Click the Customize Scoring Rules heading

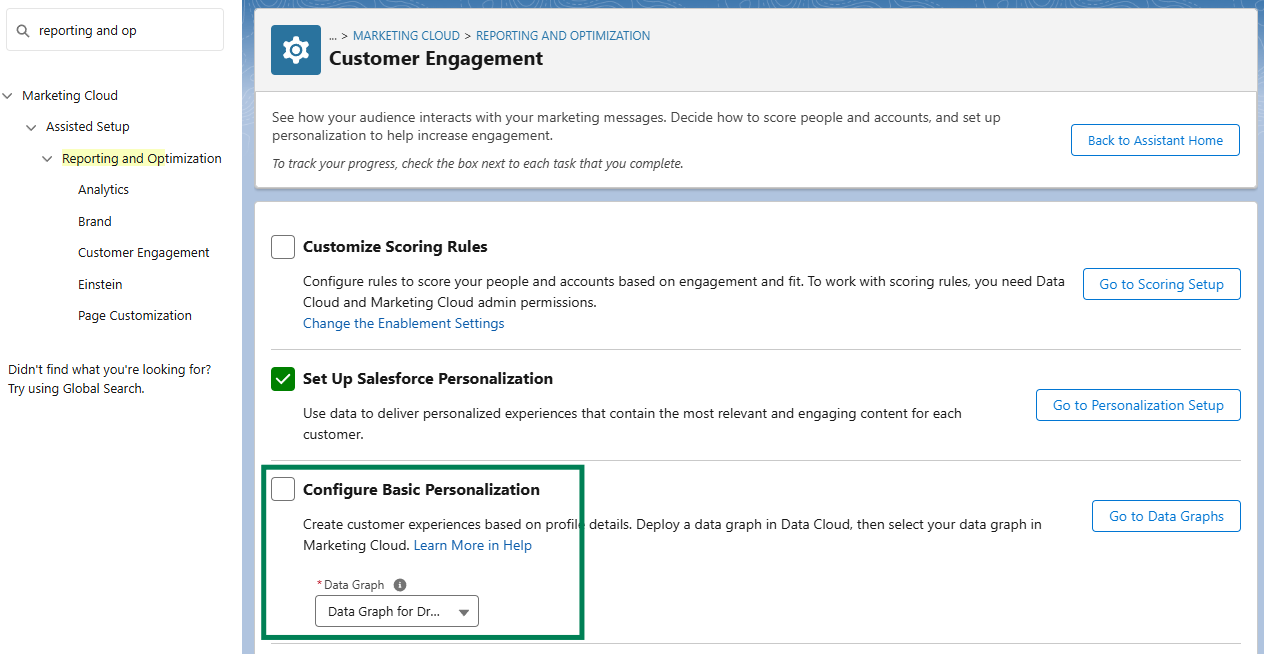coord(395,247)
